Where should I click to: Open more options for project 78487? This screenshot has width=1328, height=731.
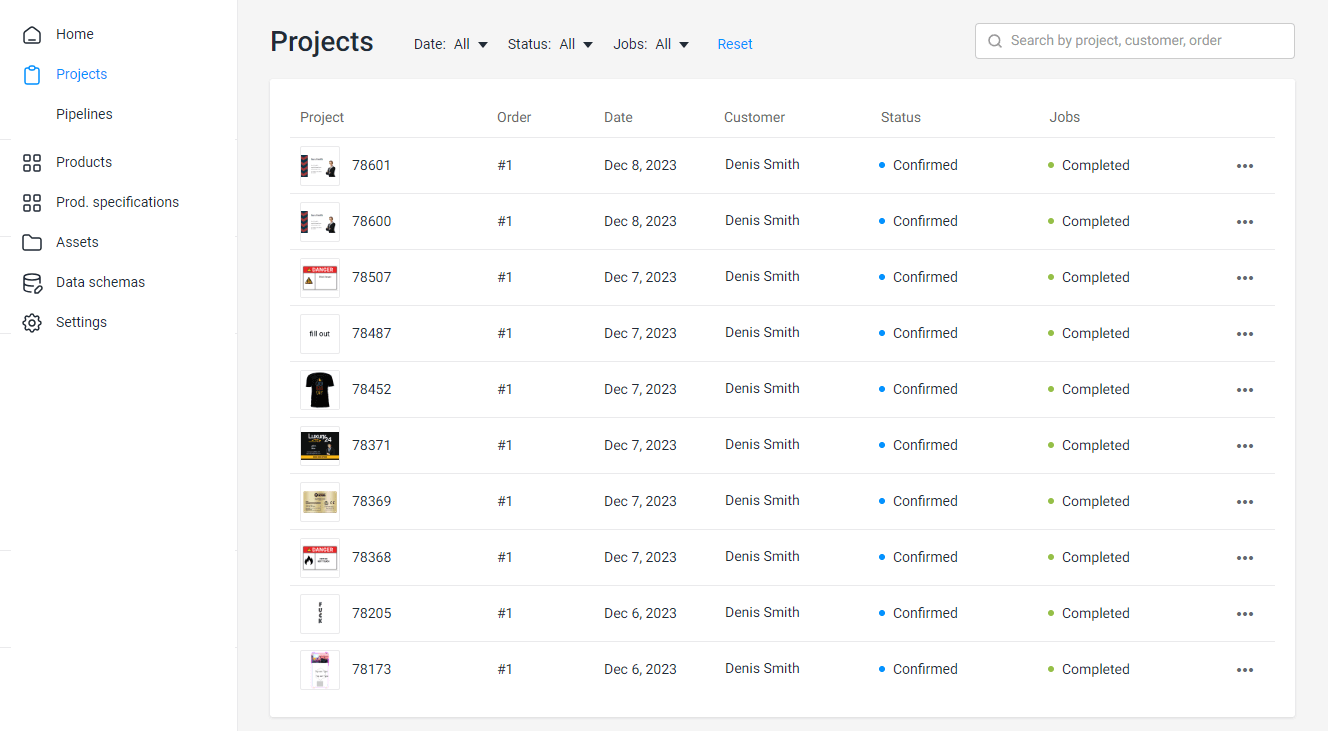click(x=1245, y=334)
